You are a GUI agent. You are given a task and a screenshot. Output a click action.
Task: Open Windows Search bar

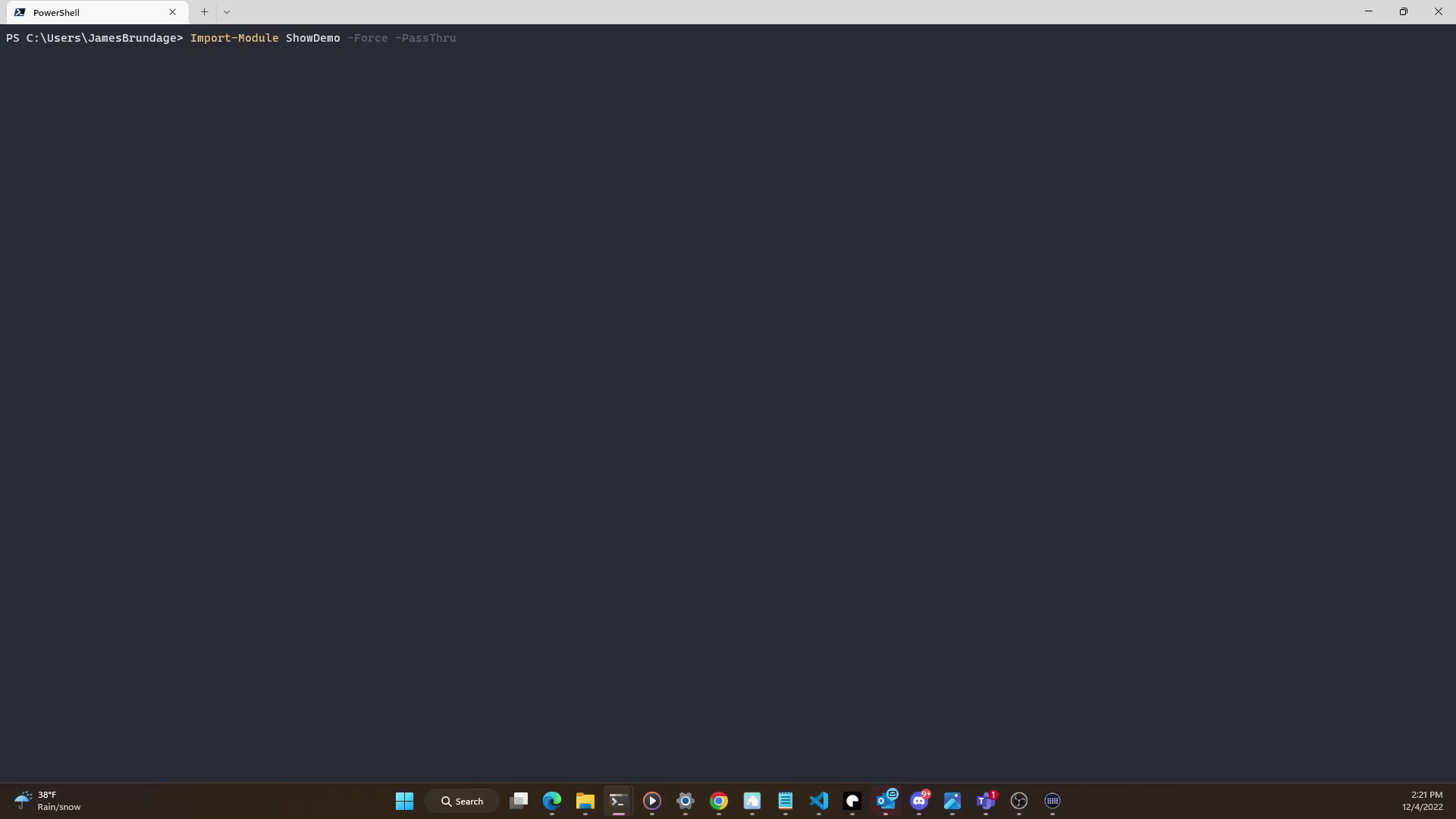click(461, 800)
